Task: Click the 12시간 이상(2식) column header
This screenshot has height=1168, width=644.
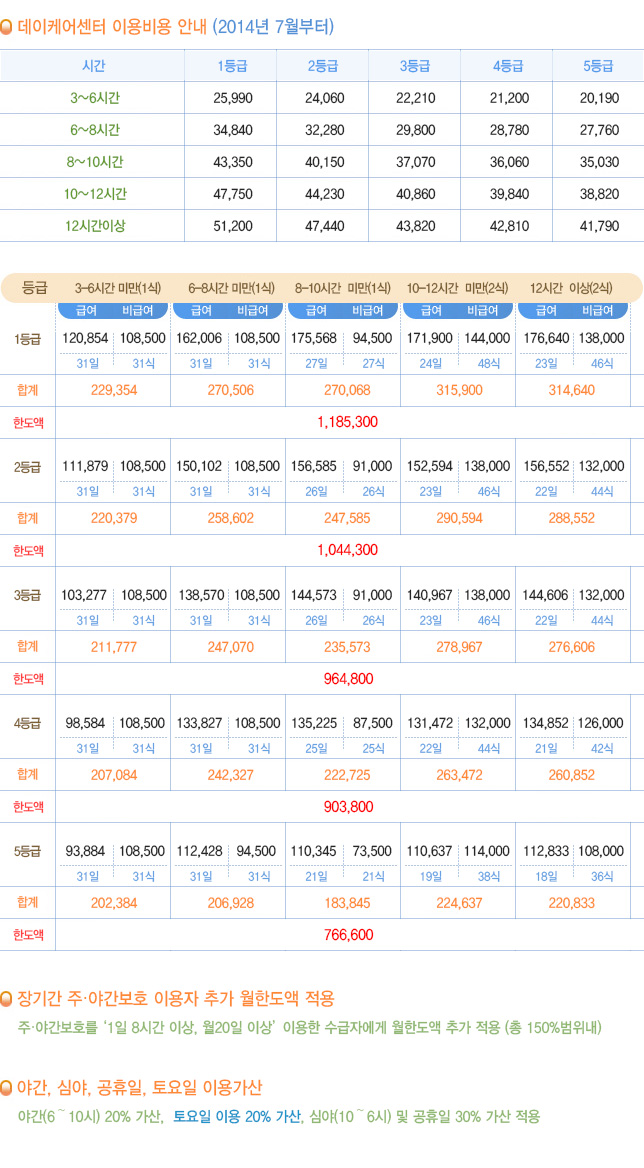Action: (572, 288)
